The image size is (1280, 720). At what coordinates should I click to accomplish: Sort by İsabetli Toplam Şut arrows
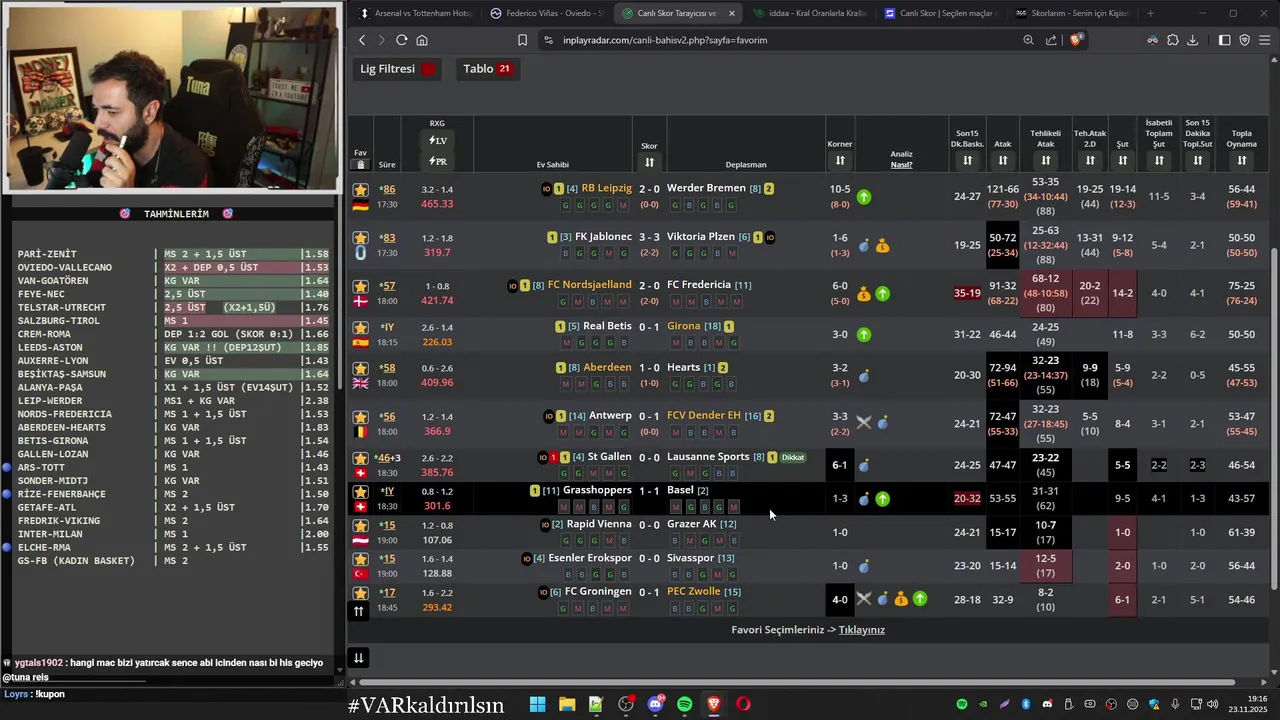click(1159, 160)
